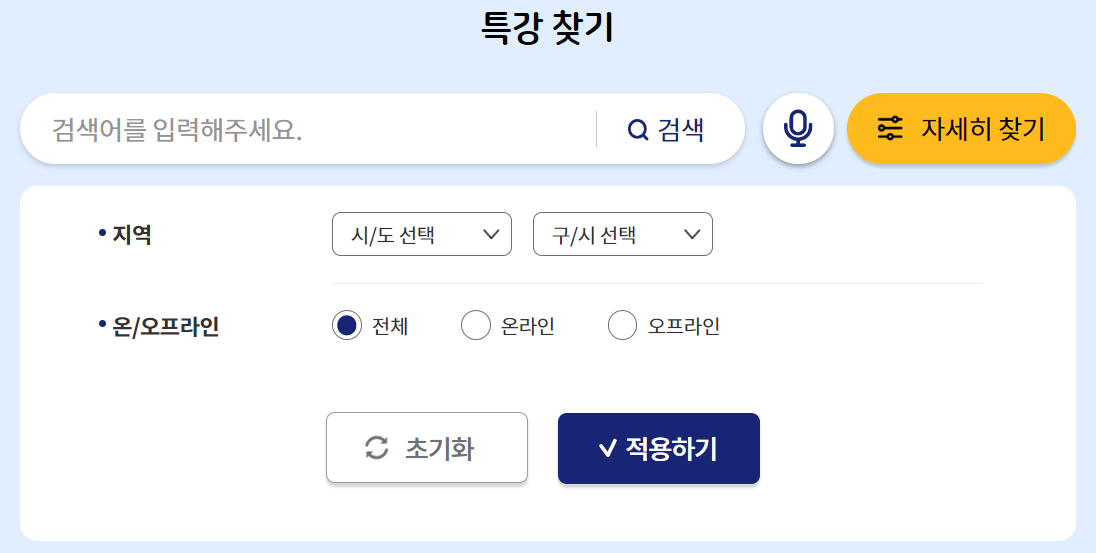Click the filter sliders icon on 자세히 찾기

pos(890,129)
